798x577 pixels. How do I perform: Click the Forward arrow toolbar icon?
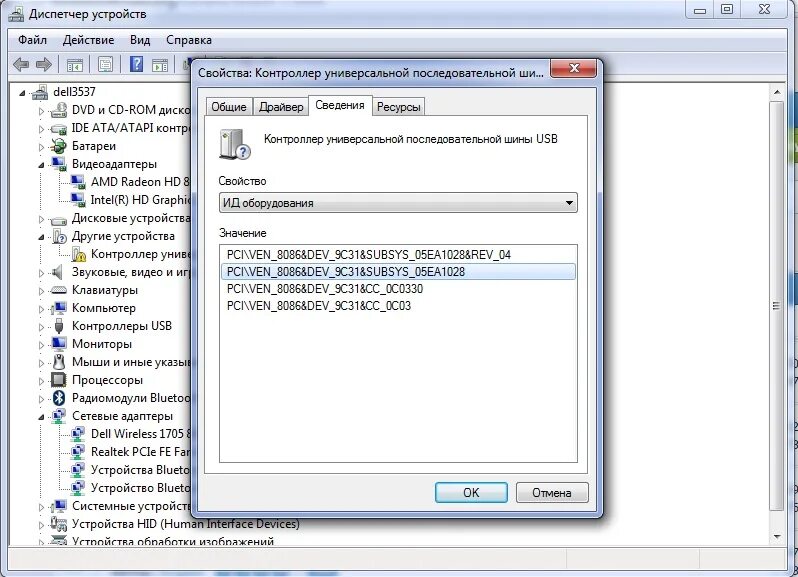(x=44, y=65)
